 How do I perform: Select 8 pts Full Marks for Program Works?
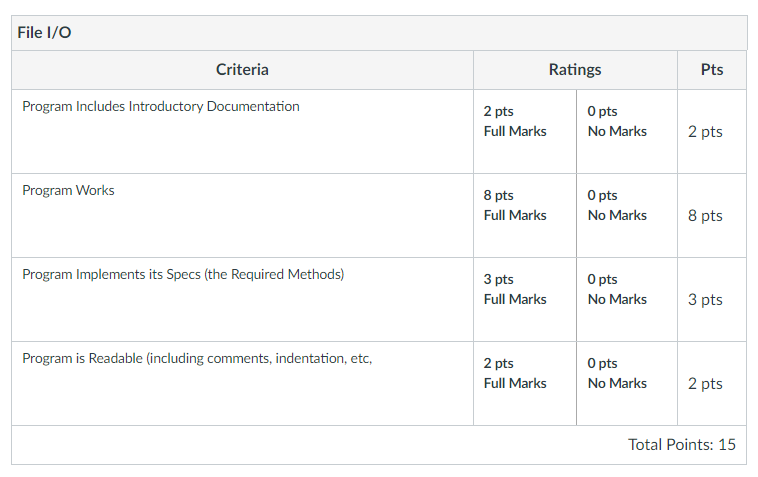click(x=525, y=216)
